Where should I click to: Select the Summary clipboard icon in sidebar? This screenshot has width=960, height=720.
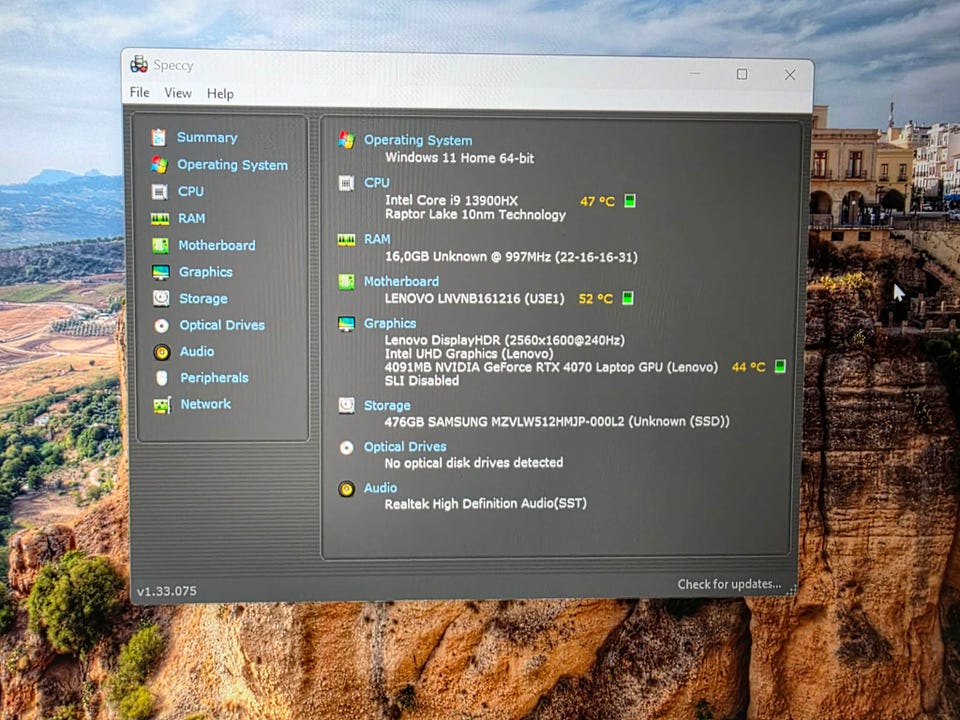point(159,137)
